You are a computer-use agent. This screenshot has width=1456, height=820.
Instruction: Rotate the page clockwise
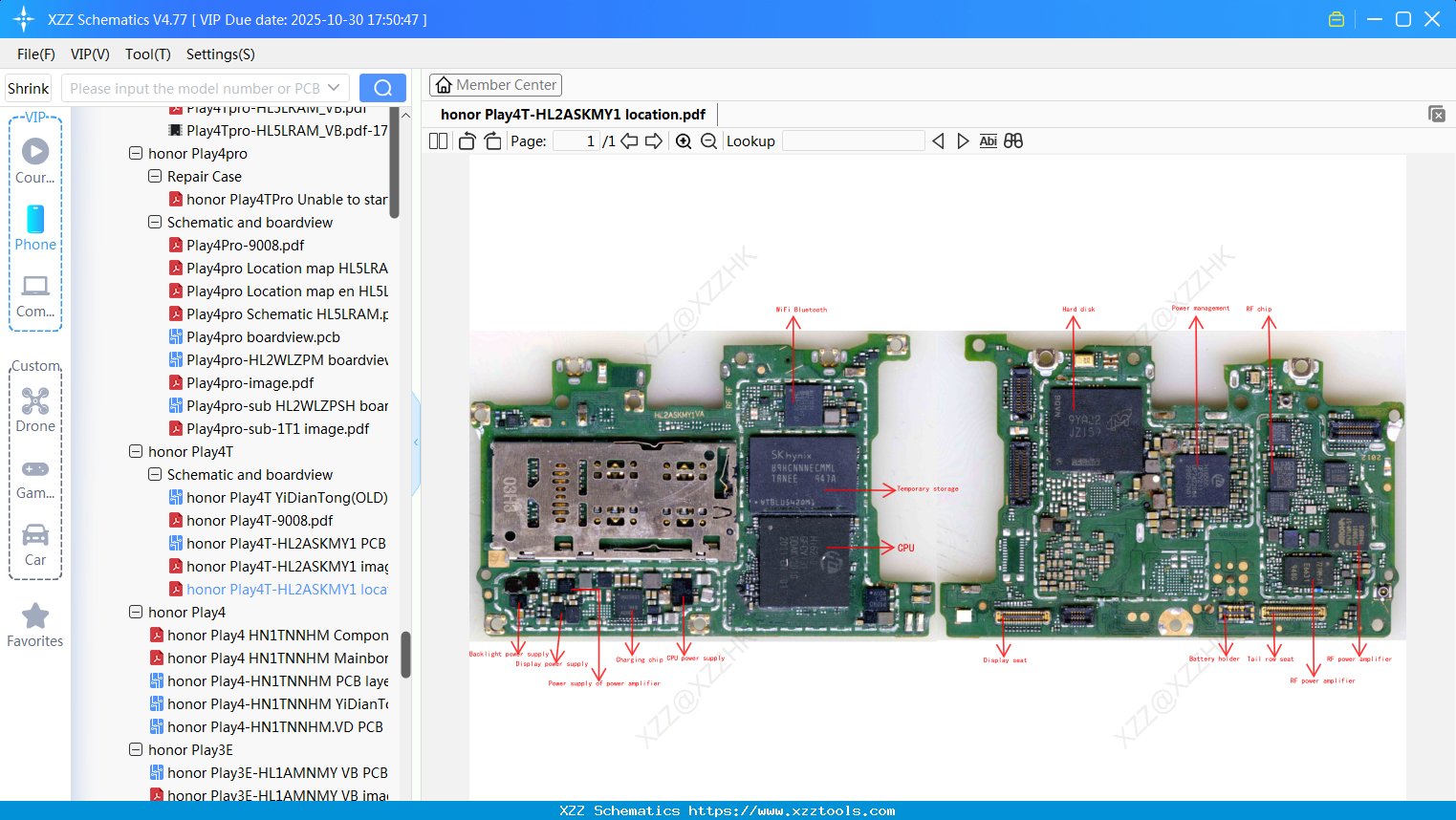pyautogui.click(x=492, y=141)
